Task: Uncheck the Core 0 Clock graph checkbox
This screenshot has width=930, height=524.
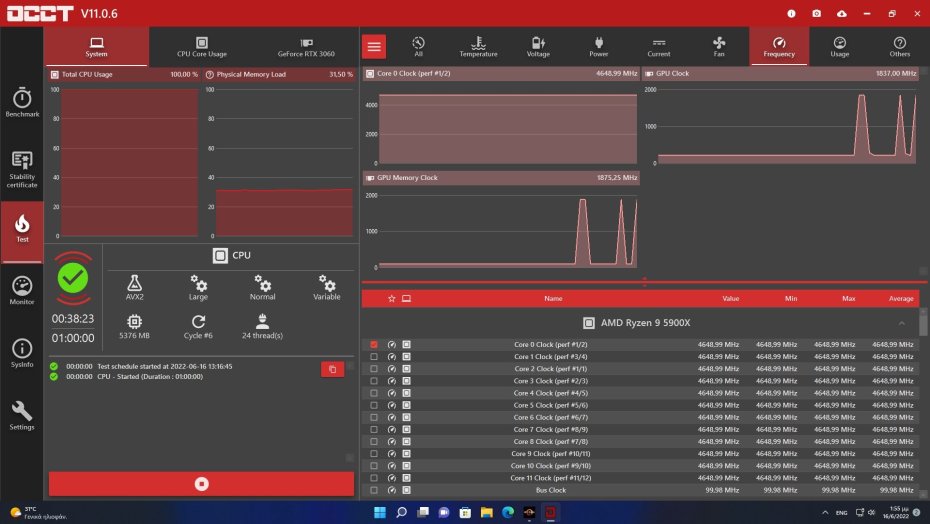Action: (x=374, y=344)
